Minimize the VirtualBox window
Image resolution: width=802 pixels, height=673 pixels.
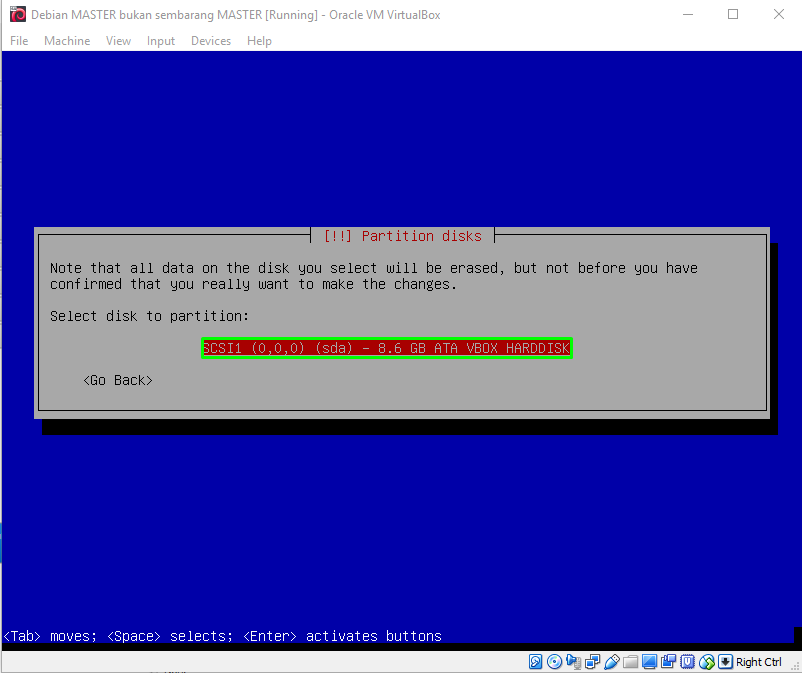(x=688, y=14)
